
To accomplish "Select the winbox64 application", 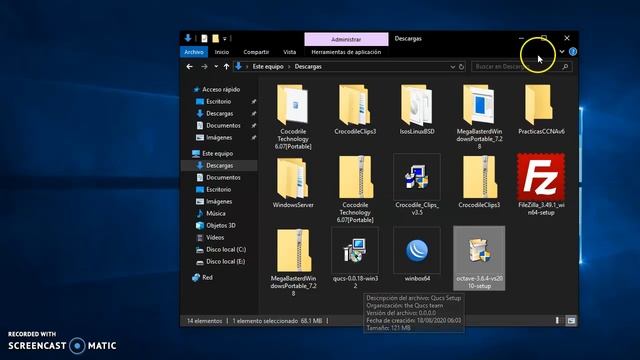I will (x=417, y=255).
